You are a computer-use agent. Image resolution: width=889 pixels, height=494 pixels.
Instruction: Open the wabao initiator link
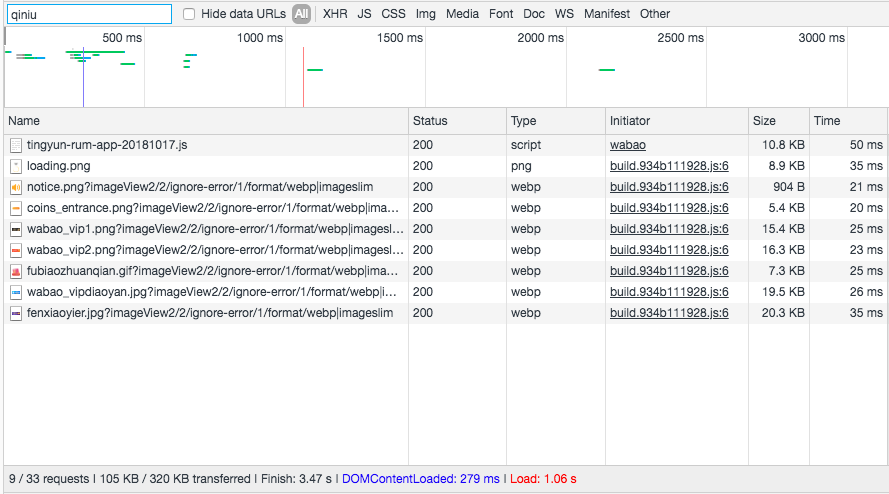(628, 145)
